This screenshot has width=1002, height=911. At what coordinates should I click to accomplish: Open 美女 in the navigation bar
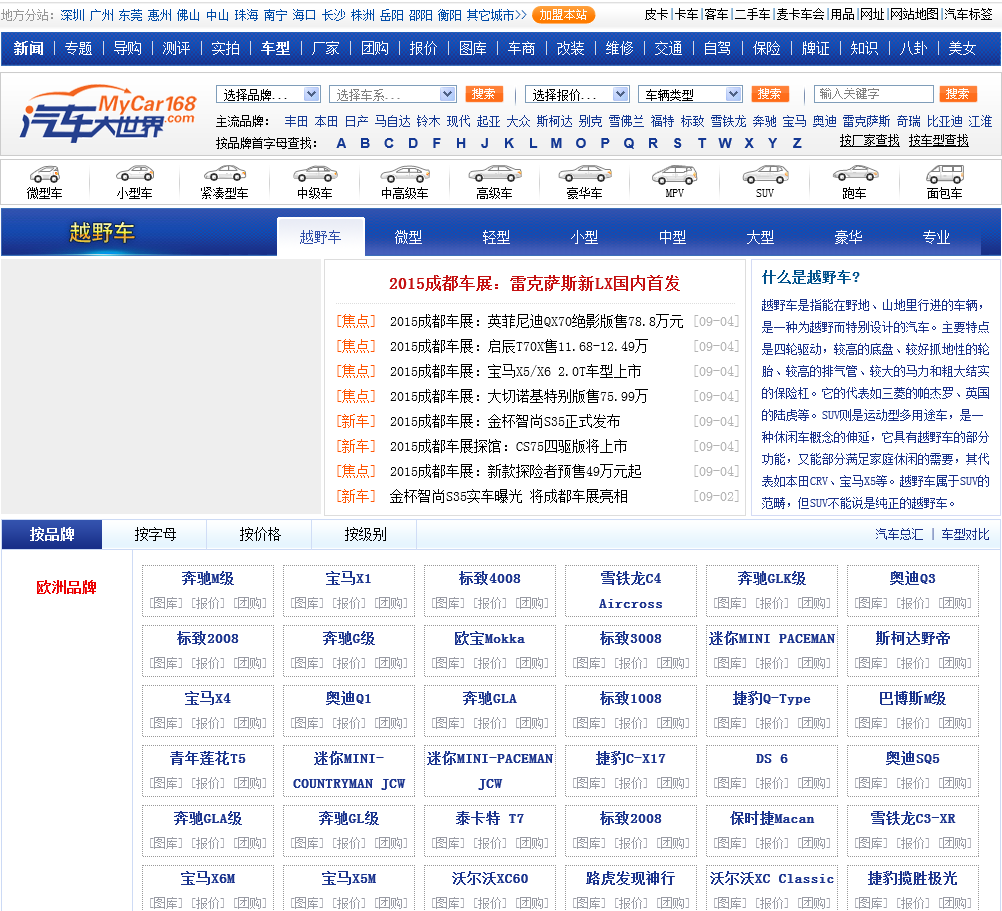[x=962, y=49]
